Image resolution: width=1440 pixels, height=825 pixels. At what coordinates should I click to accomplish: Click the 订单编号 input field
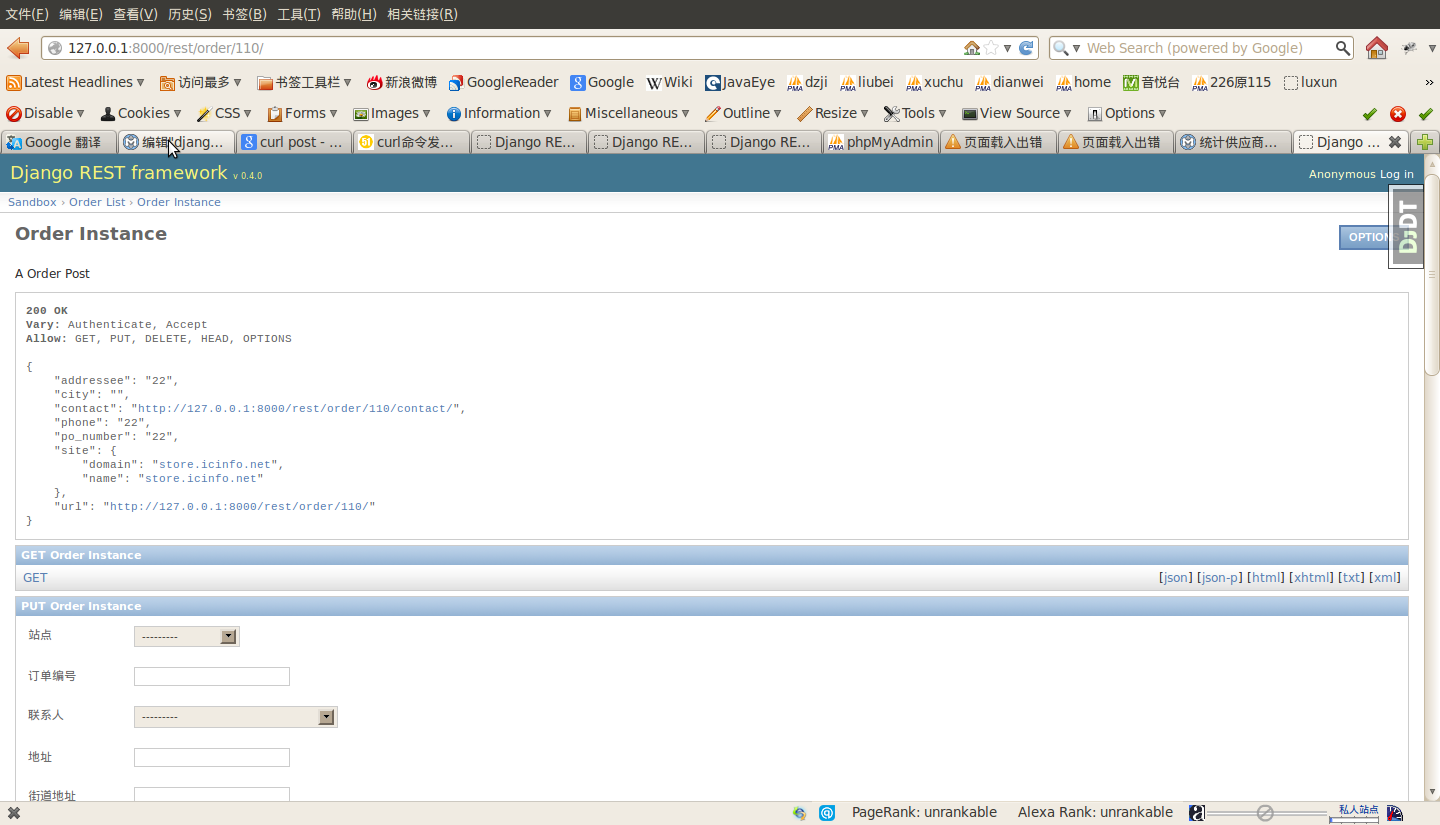point(212,677)
